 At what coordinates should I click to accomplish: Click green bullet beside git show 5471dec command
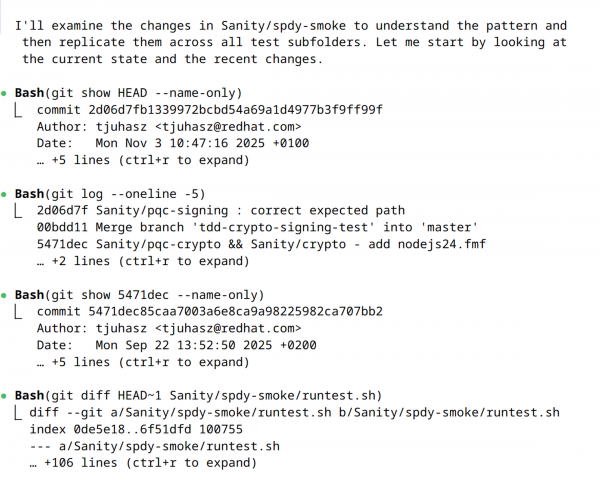pyautogui.click(x=7, y=295)
